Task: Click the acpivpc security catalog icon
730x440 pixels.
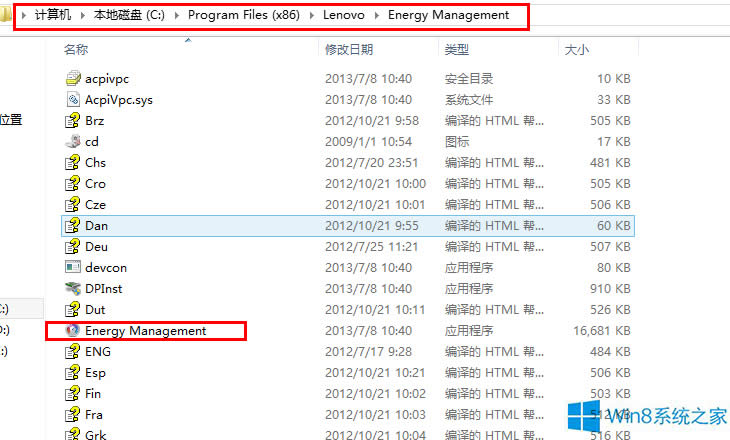Action: coord(73,79)
